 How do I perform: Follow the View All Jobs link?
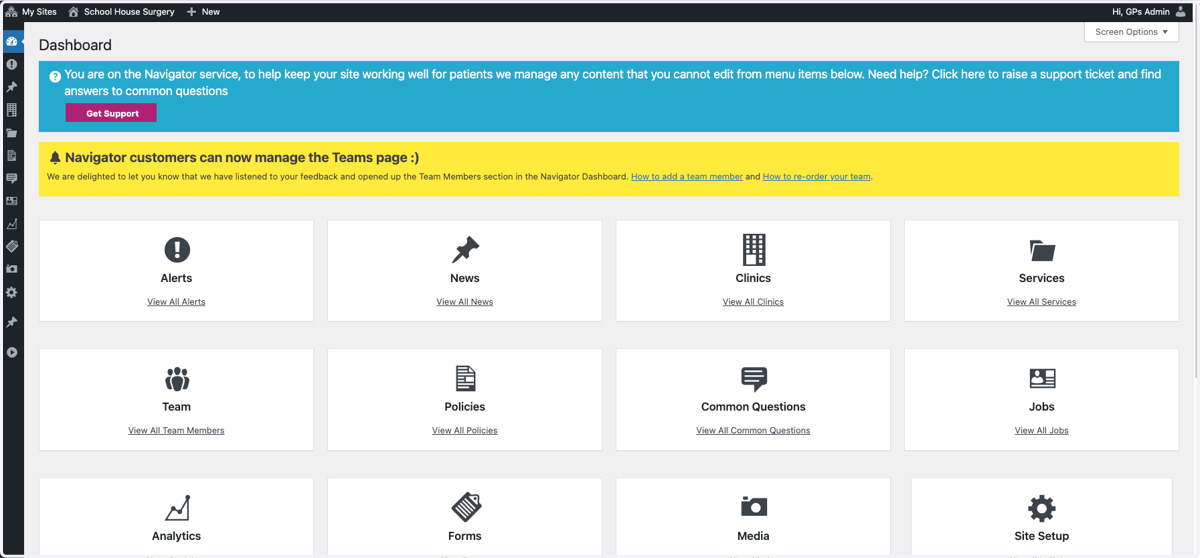(x=1042, y=431)
